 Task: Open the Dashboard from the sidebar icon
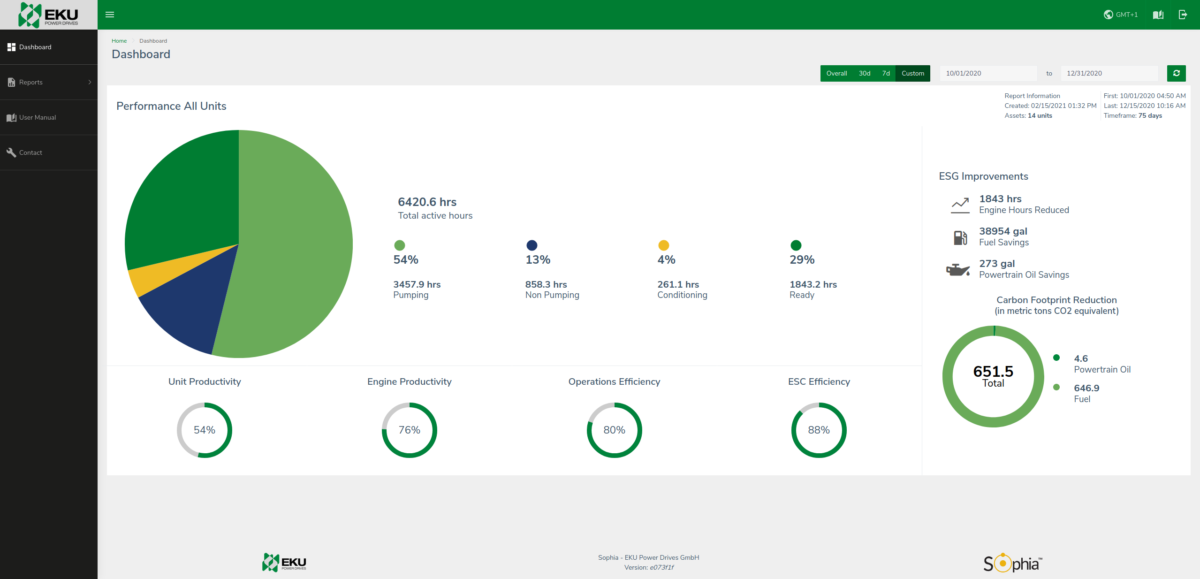click(12, 46)
